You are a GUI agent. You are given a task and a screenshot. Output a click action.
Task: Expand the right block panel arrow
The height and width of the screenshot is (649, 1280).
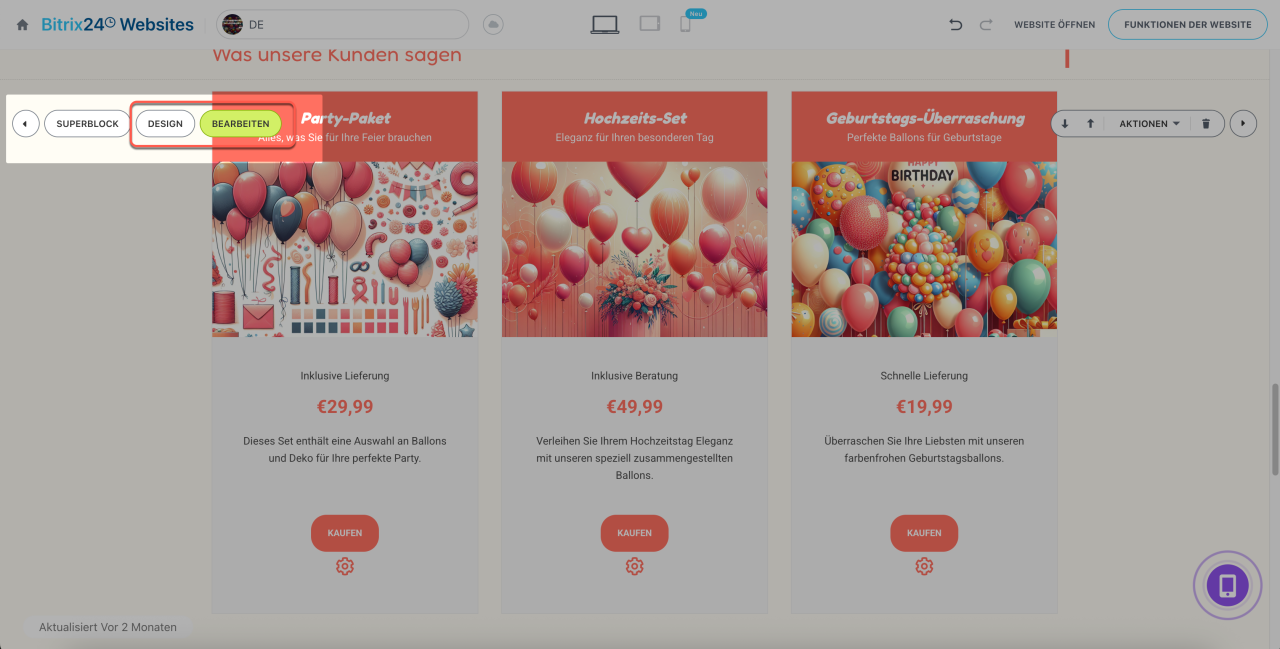point(1243,124)
